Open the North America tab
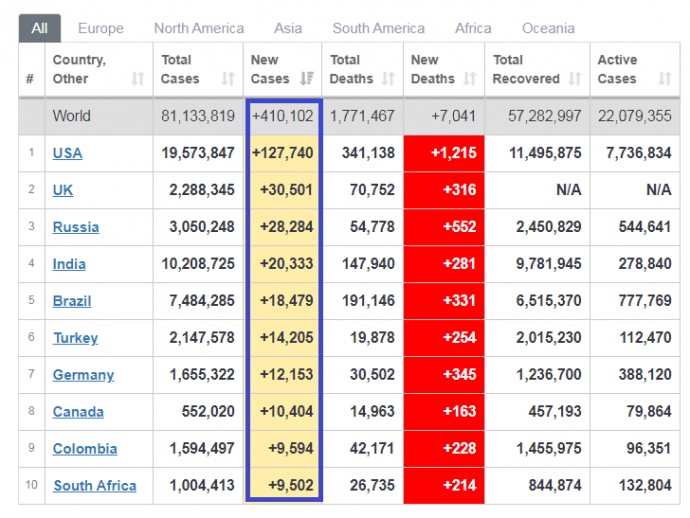The image size is (690, 518). [x=199, y=28]
